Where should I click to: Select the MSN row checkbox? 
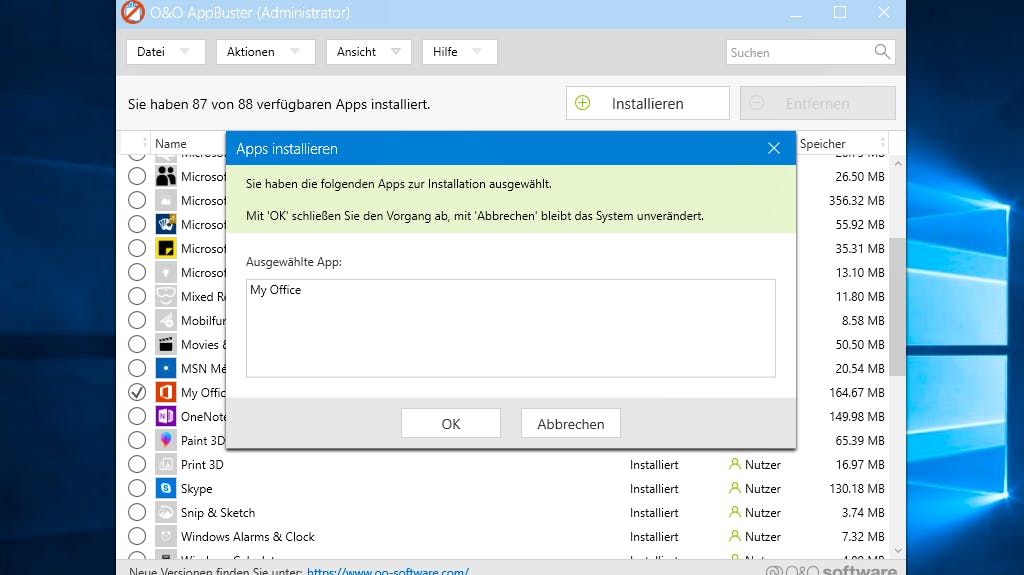(137, 368)
